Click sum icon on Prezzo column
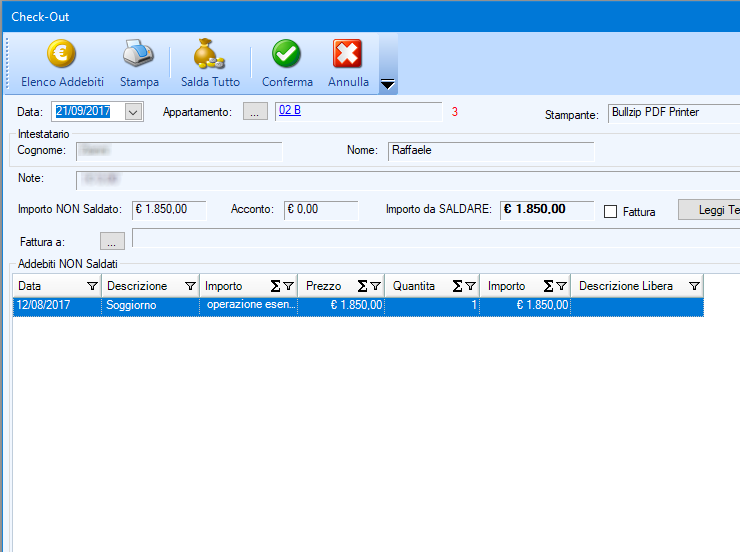Viewport: 740px width, 552px height. 363,286
